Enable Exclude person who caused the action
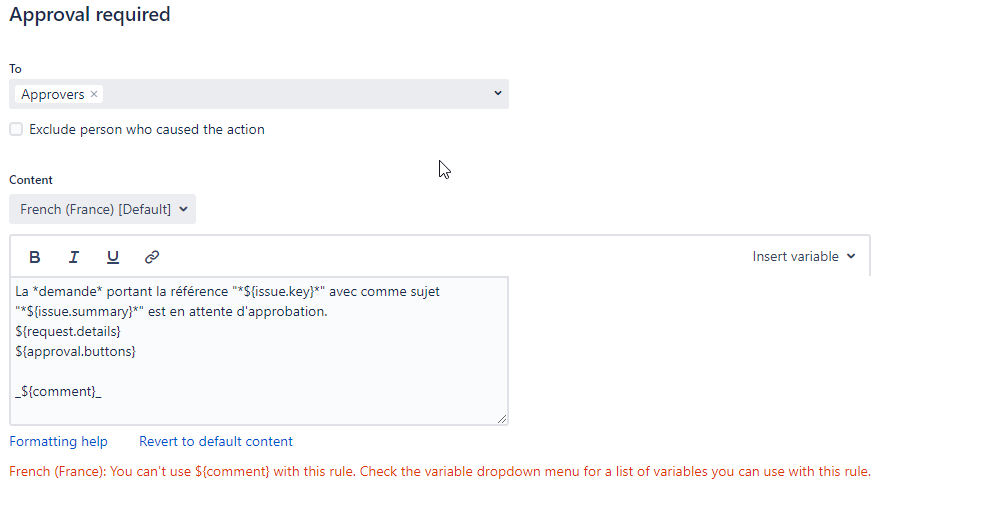 (x=16, y=130)
